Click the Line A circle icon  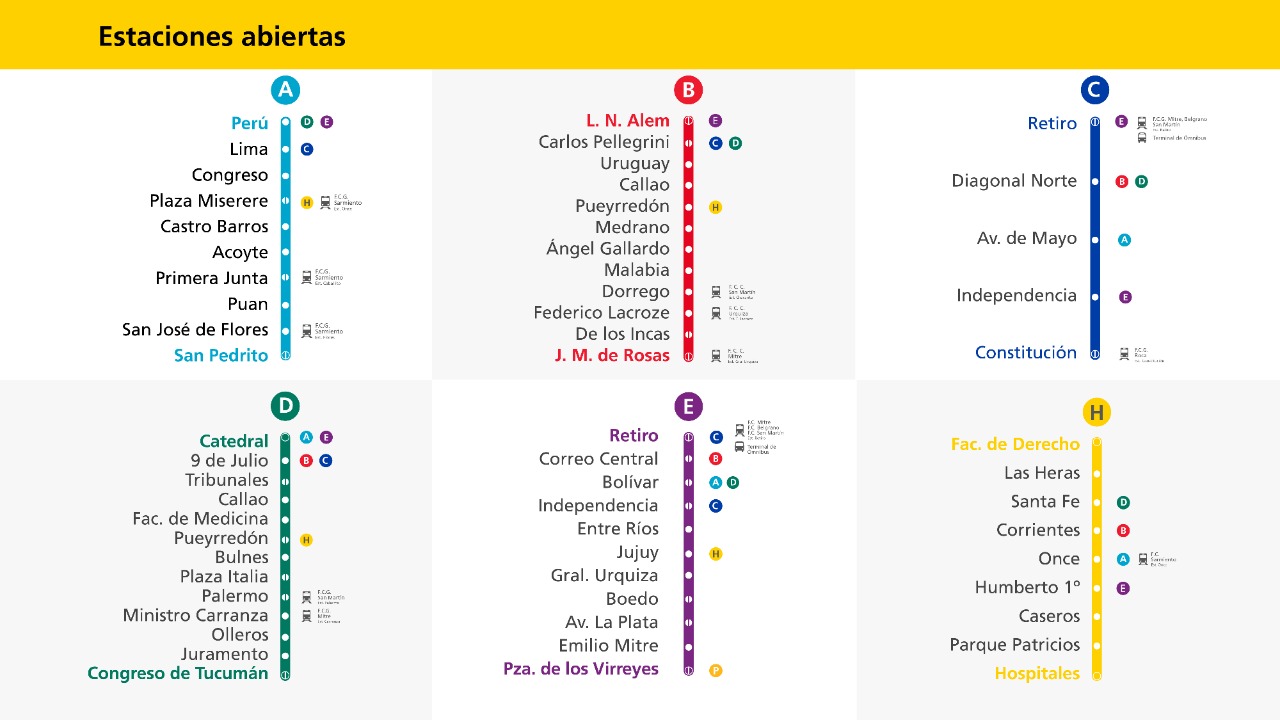pos(285,90)
